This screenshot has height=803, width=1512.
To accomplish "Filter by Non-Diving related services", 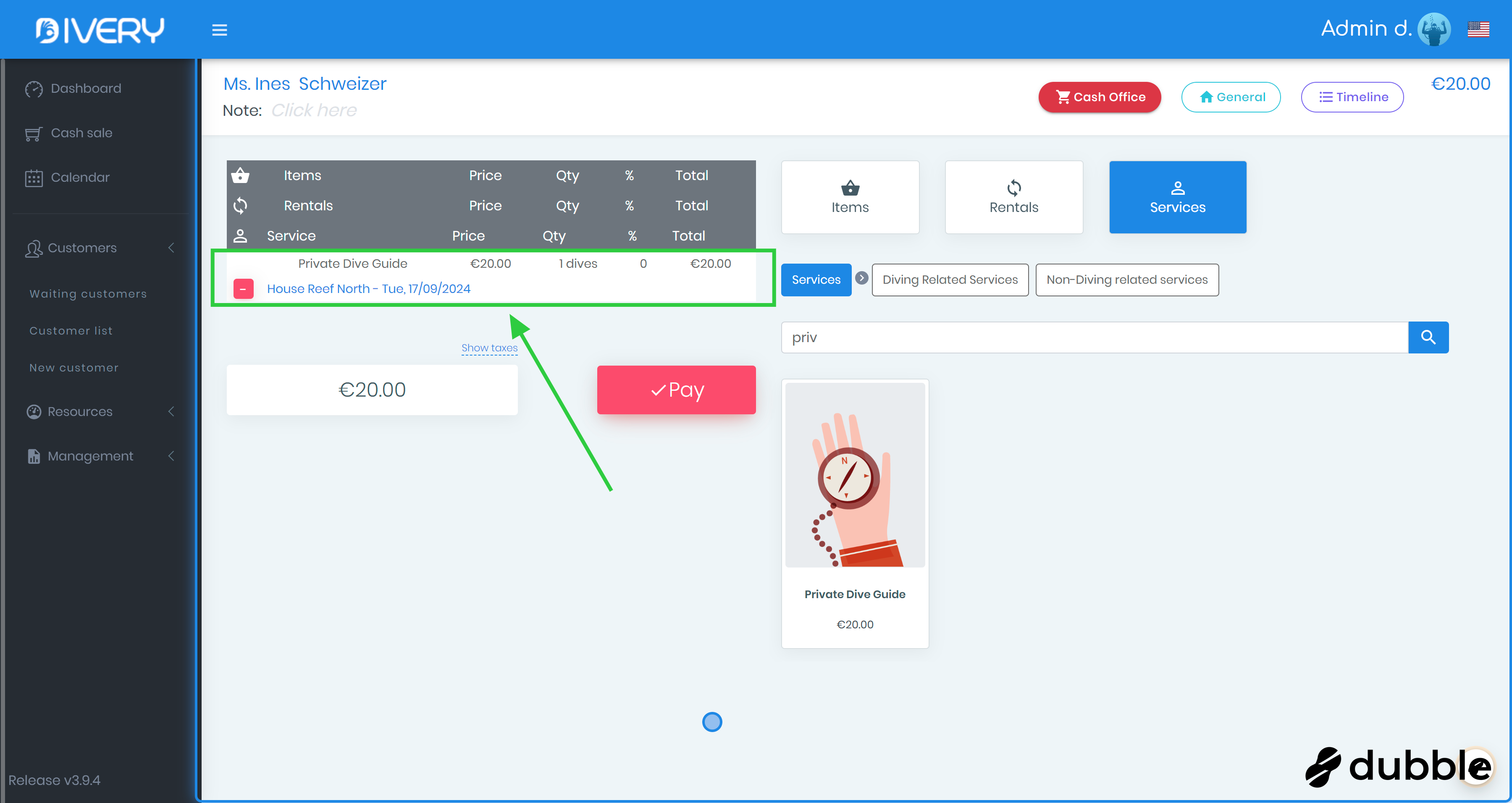I will 1126,280.
